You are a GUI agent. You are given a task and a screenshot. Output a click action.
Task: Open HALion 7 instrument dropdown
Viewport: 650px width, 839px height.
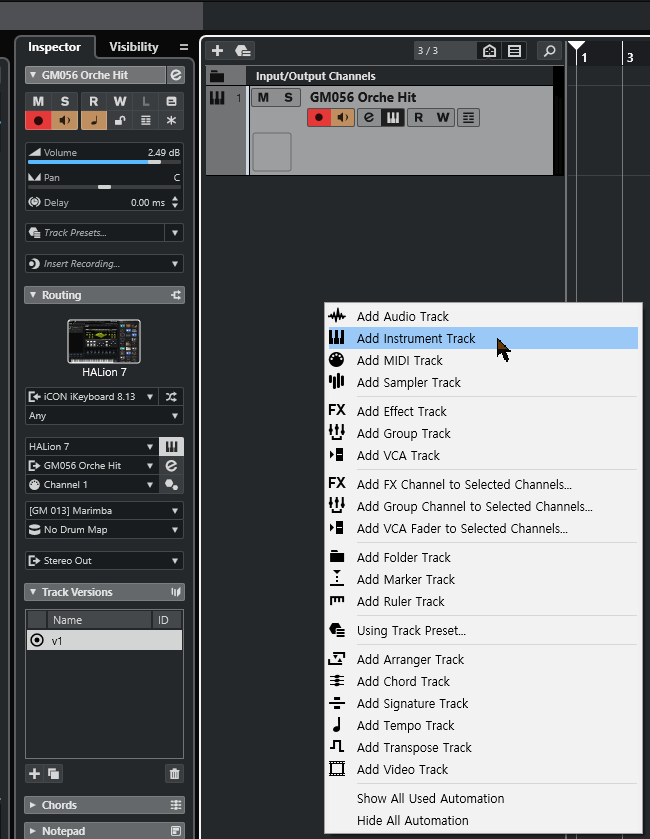pos(91,446)
